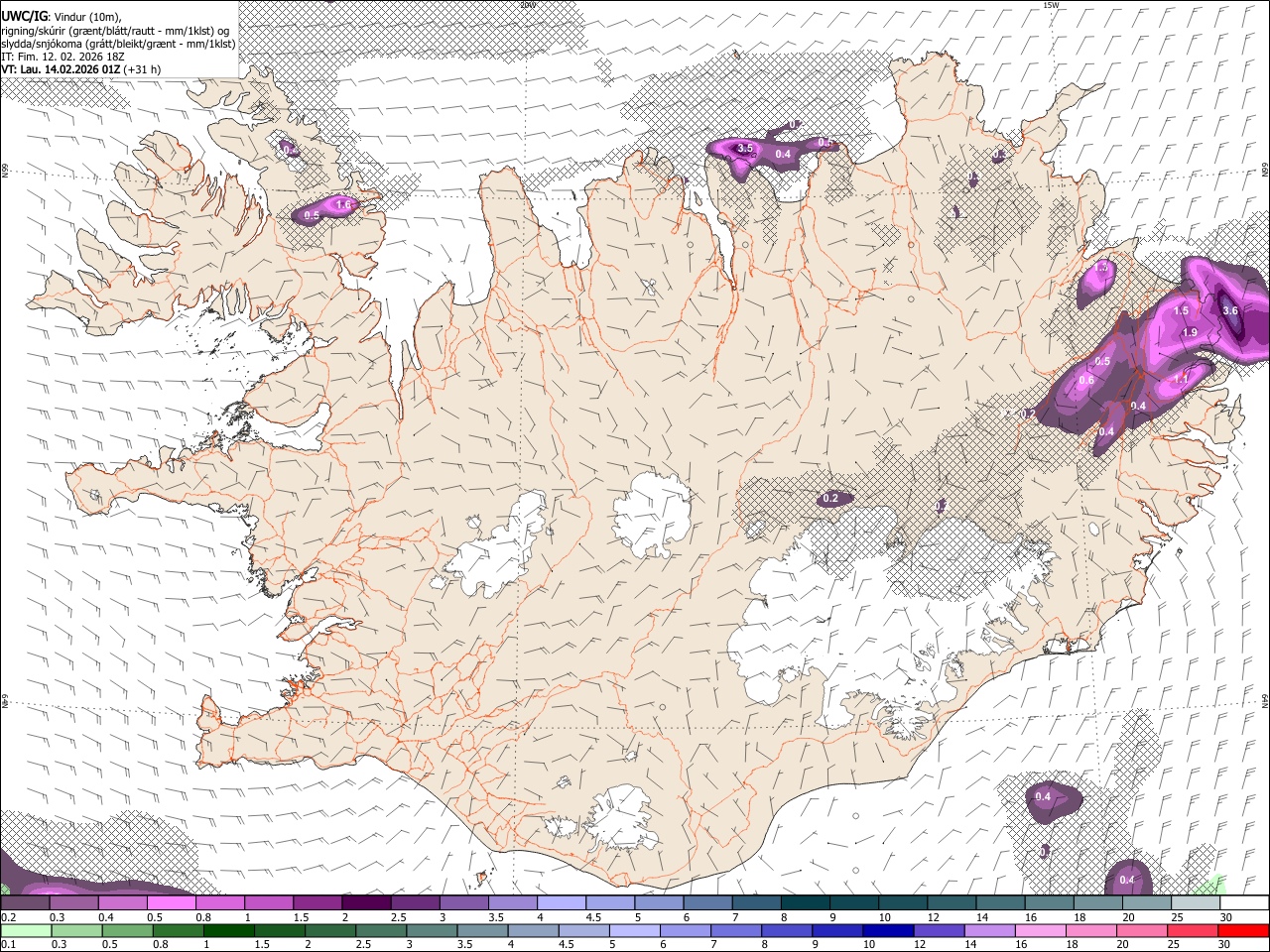Viewport: 1270px width, 952px height.
Task: Click the "UWC/IG: Vindur (10m)," title line
Action: [x=62, y=16]
